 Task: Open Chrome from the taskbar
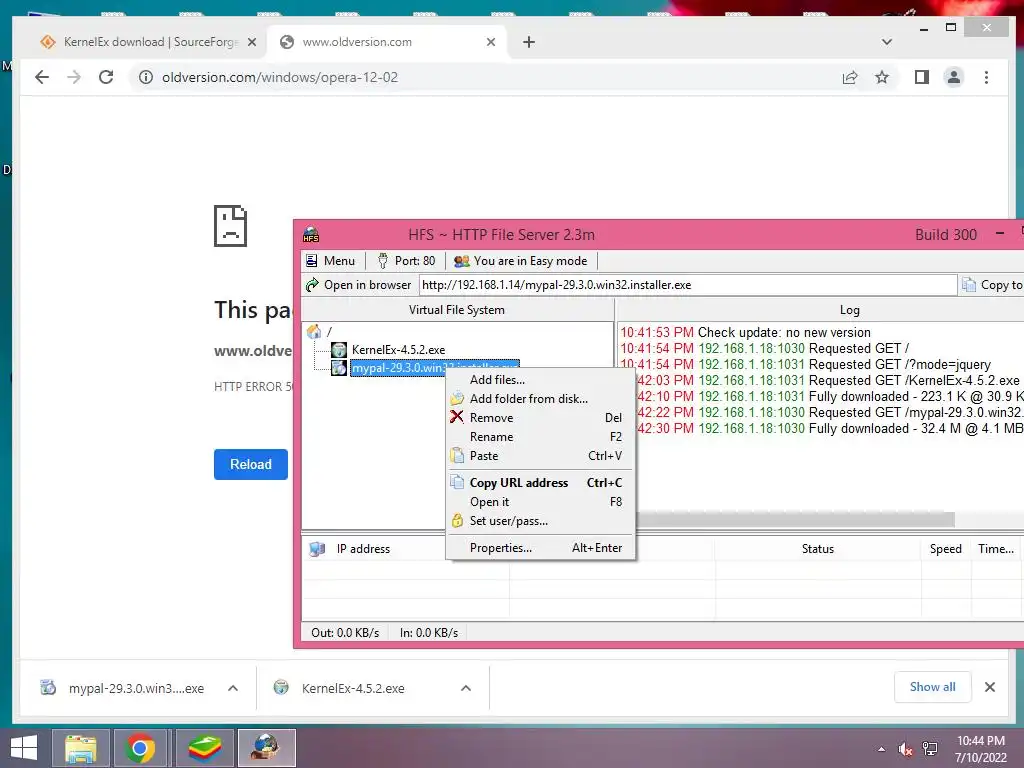[x=140, y=748]
